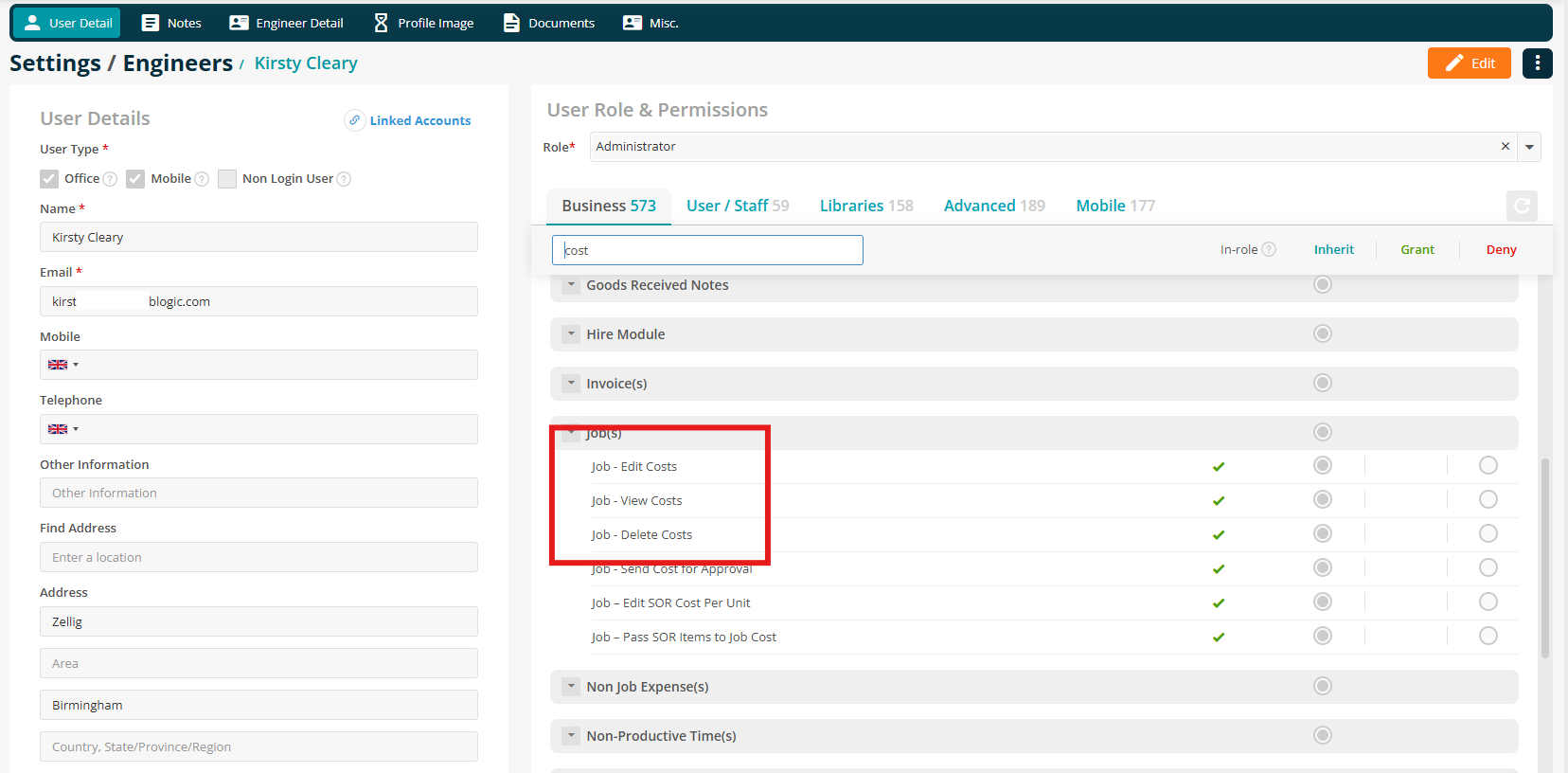
Task: Expand the Non Job Expense(s) group
Action: point(571,686)
